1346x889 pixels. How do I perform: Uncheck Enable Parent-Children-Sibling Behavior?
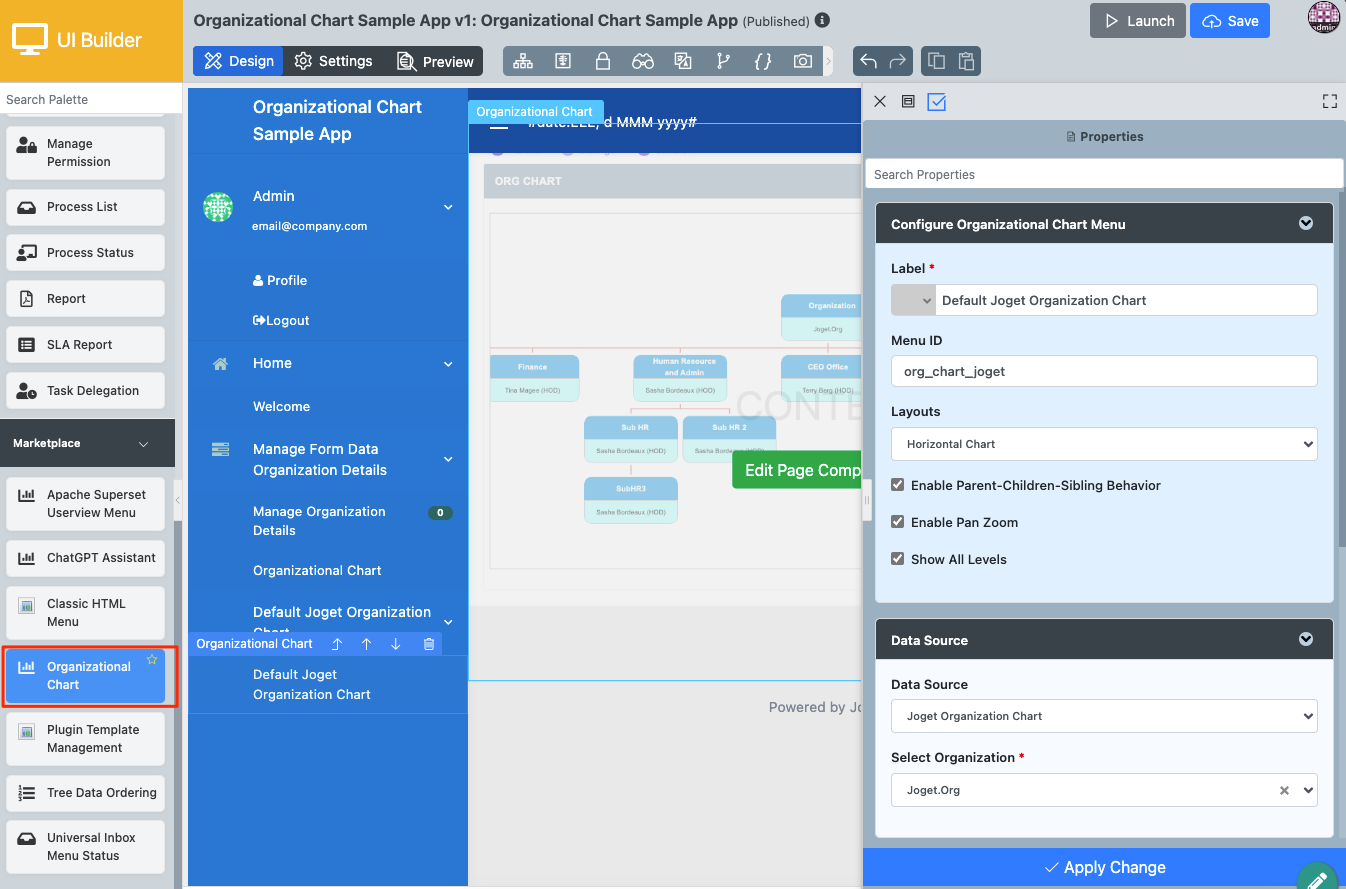tap(898, 485)
